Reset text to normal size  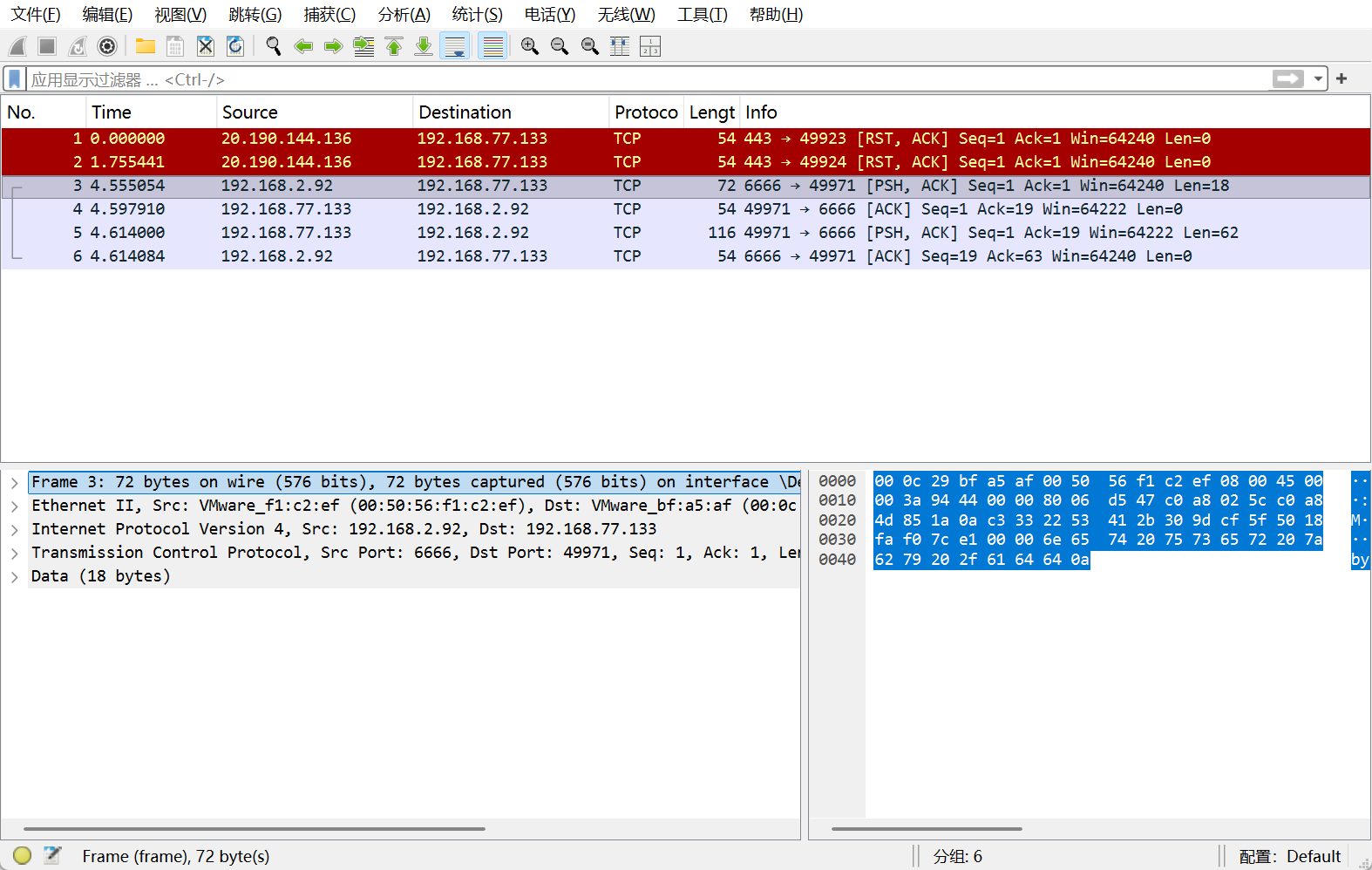590,46
